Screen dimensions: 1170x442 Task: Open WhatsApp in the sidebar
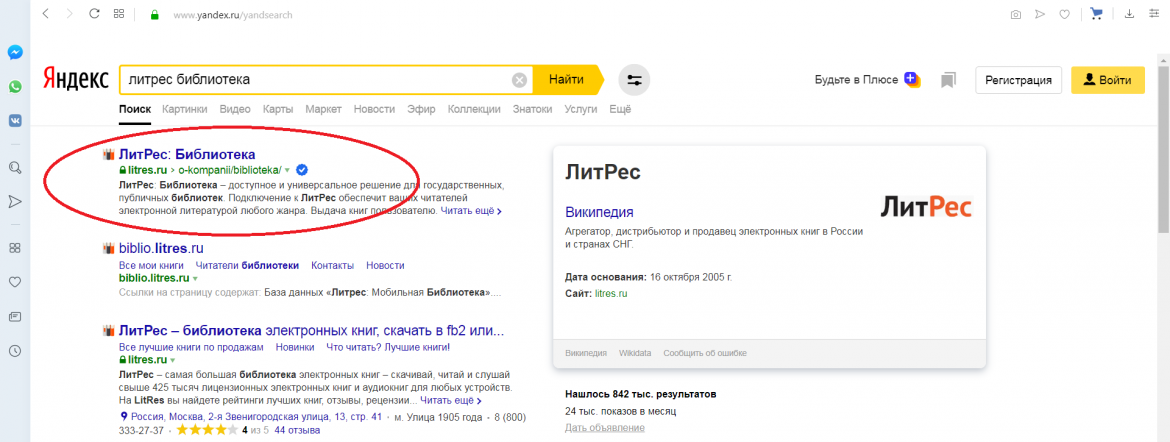[x=15, y=87]
